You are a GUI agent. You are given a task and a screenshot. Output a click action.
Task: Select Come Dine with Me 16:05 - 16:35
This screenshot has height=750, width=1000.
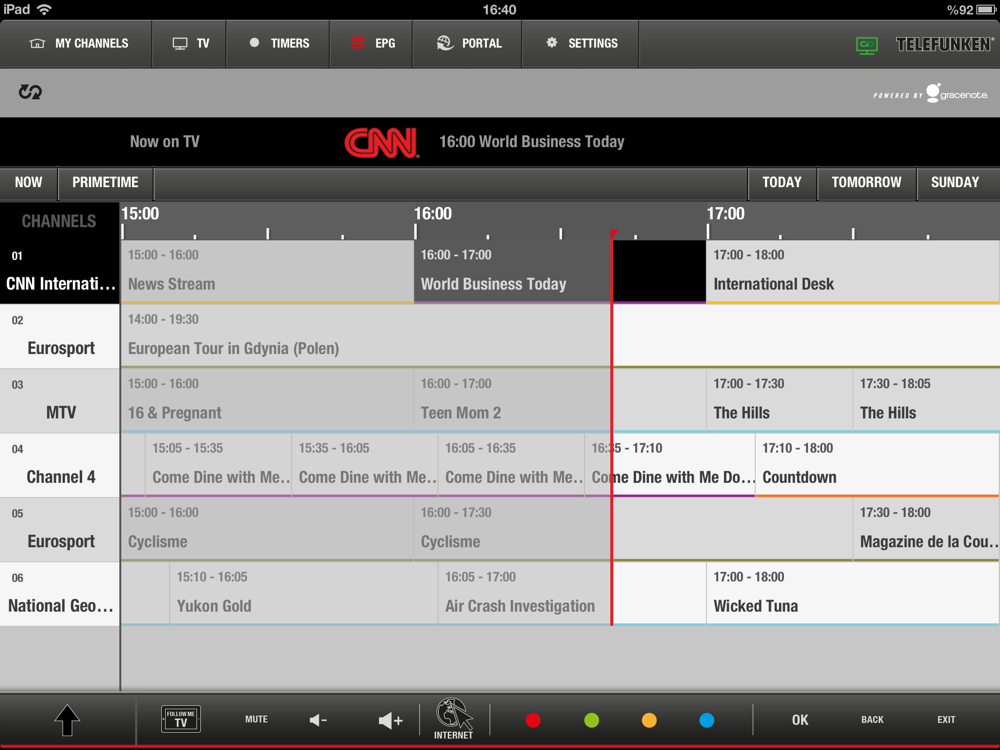(x=511, y=465)
